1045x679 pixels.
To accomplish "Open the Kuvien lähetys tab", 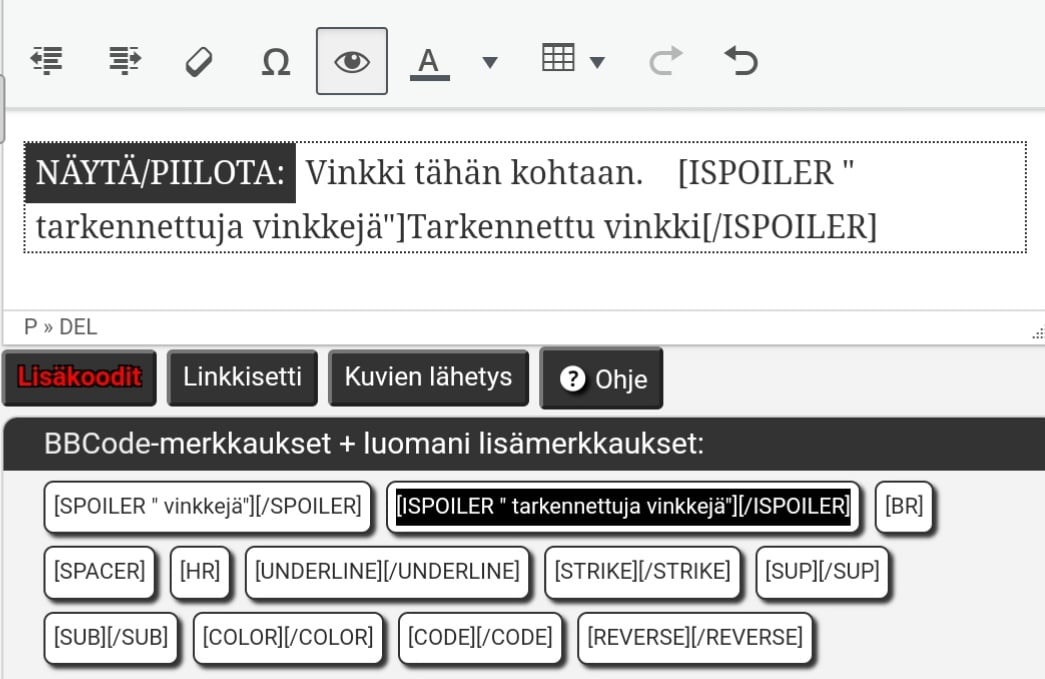I will (428, 377).
